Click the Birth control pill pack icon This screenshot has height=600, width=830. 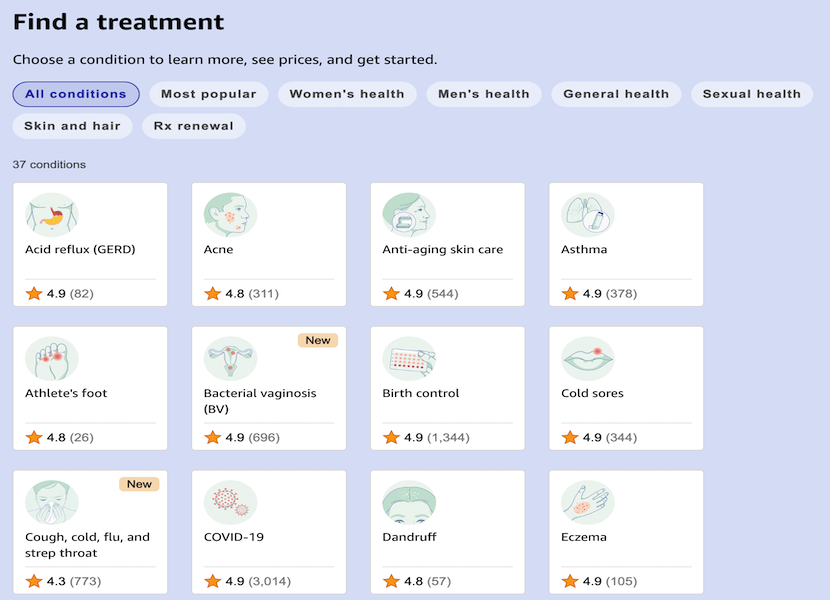409,358
